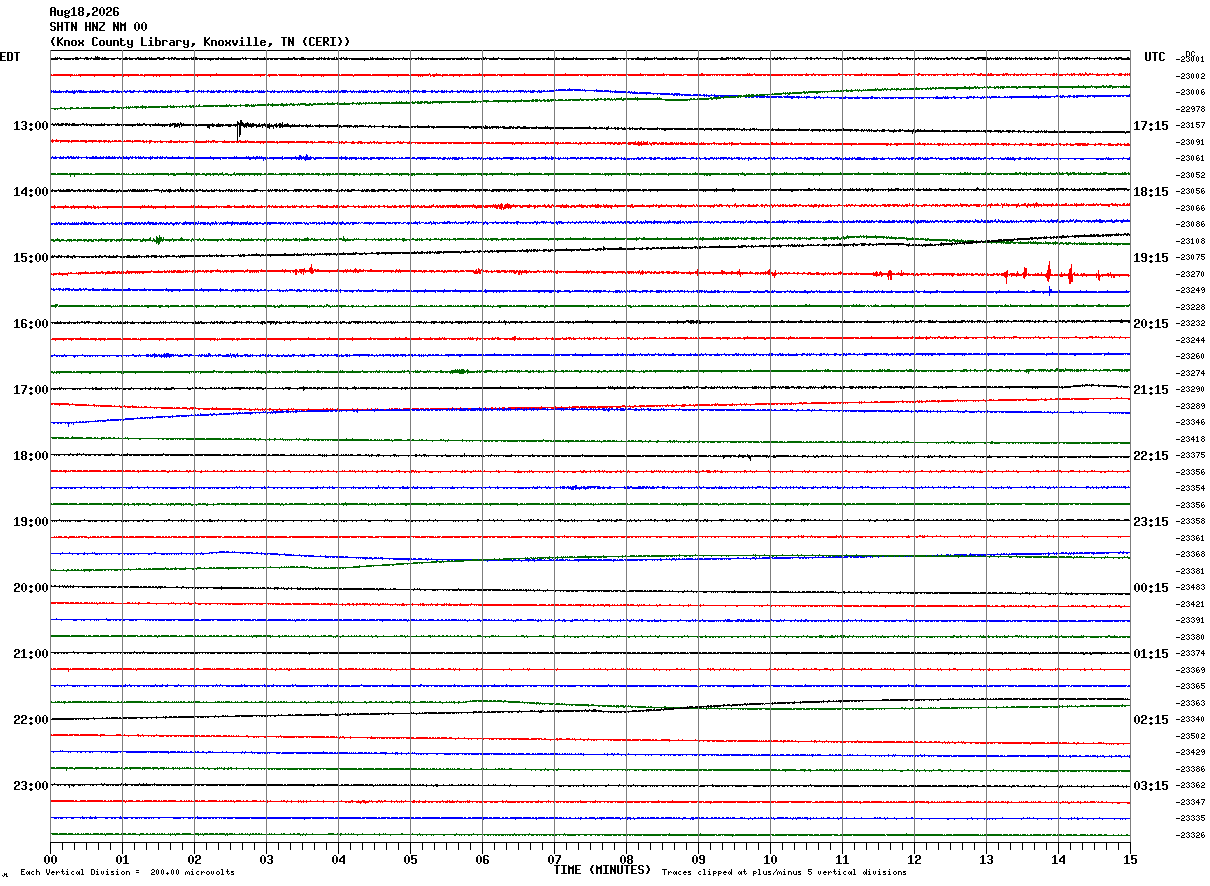Click minute 11 on the time axis
Viewport: 1210px width, 886px height.
pyautogui.click(x=842, y=860)
